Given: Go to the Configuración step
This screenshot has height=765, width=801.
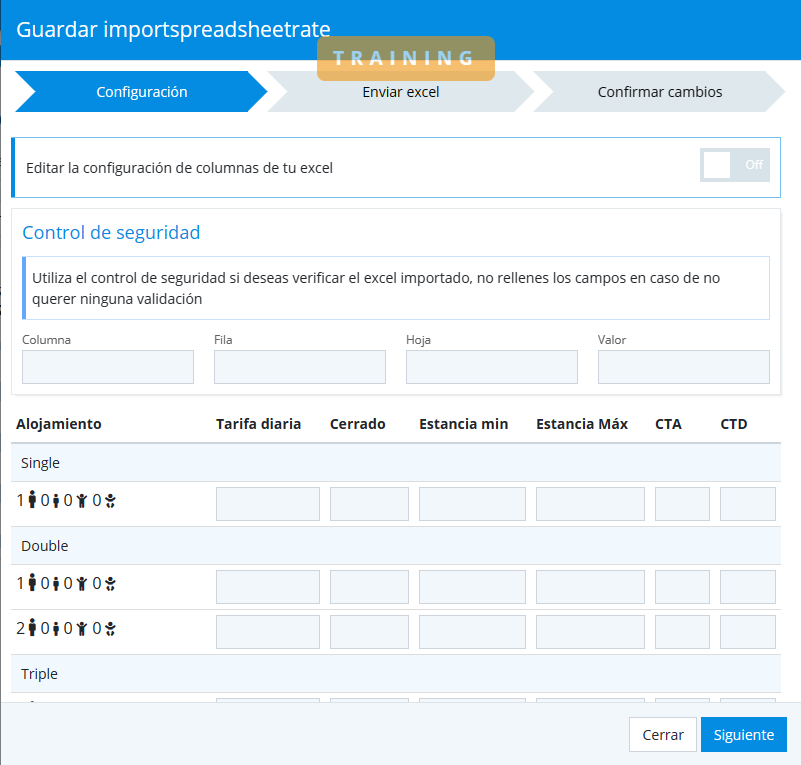Looking at the screenshot, I should 141,92.
